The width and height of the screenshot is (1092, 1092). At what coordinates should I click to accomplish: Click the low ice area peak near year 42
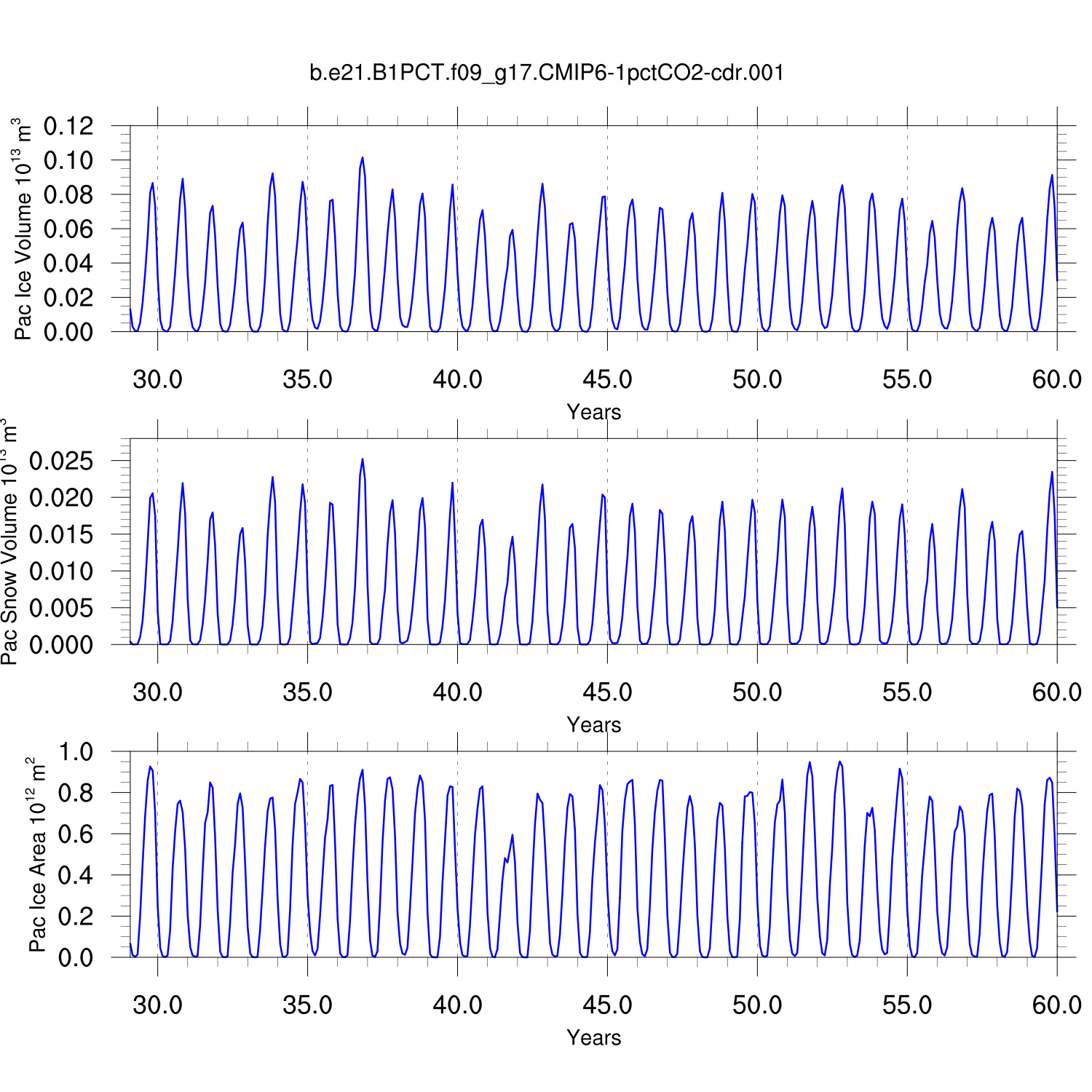513,836
